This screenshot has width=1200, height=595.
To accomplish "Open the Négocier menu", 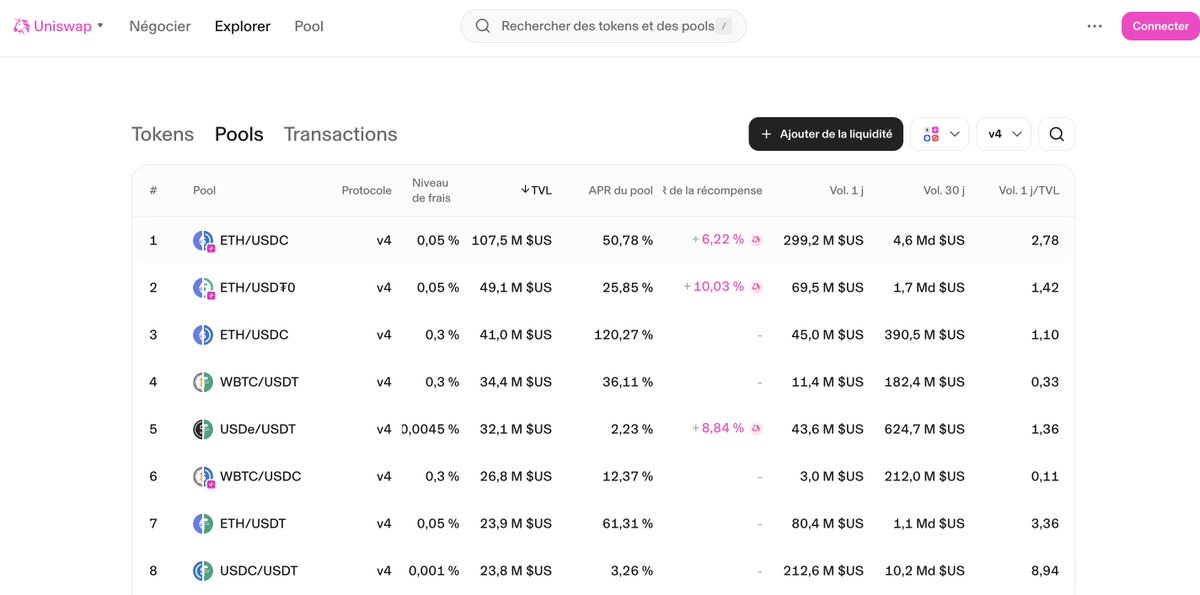I will point(160,26).
